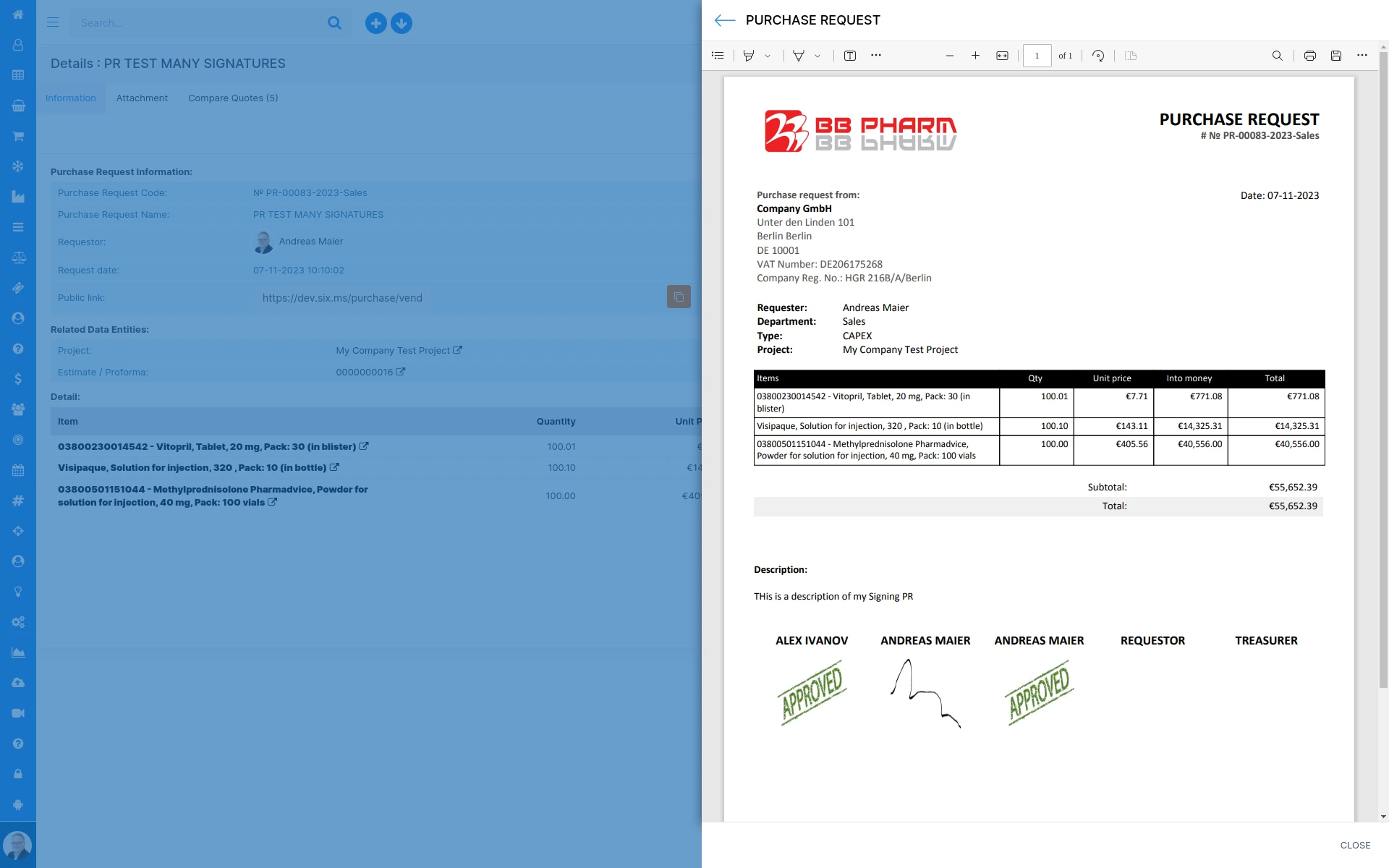Select the PDF highlight tool
This screenshot has width=1389, height=868.
pyautogui.click(x=749, y=56)
